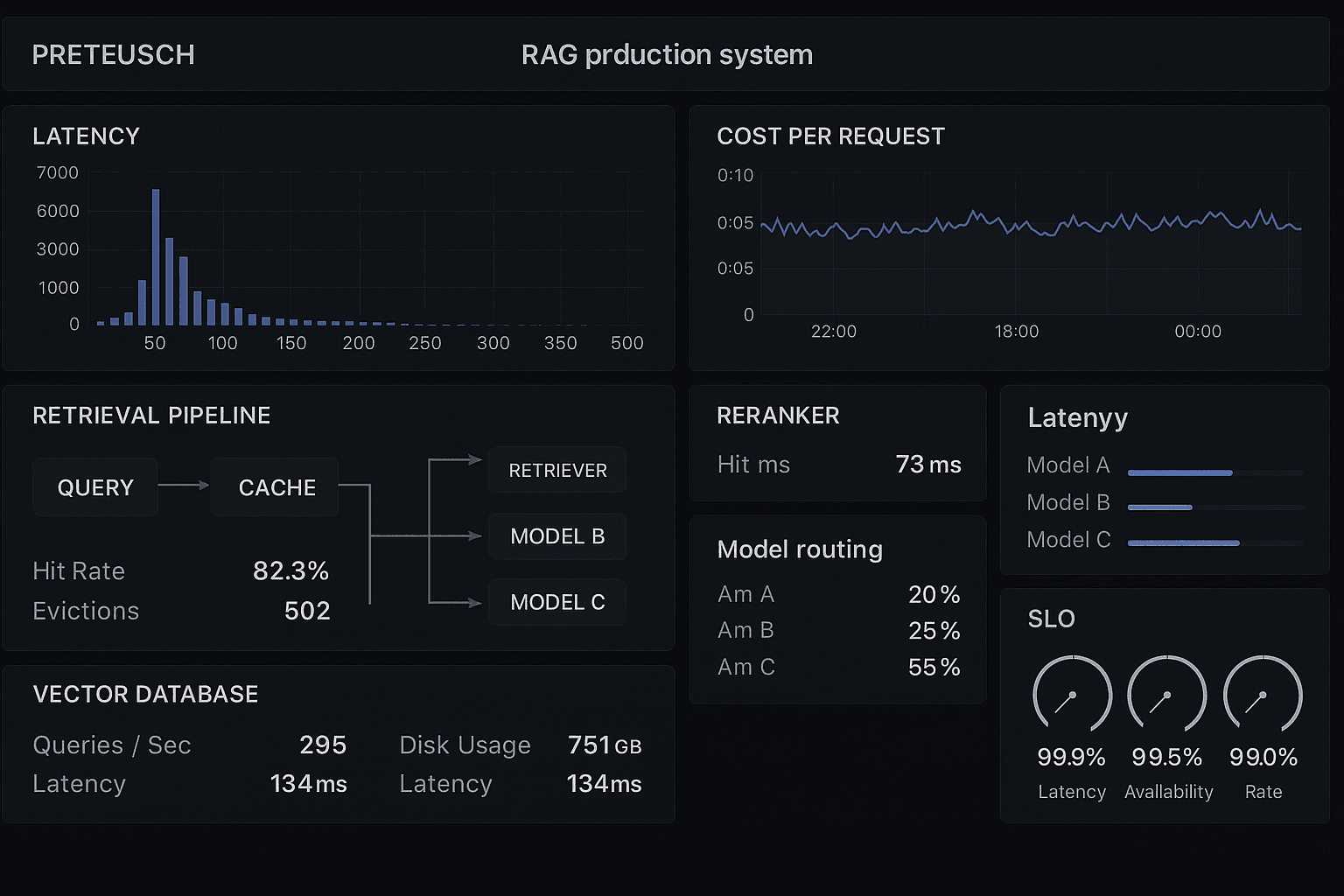Click the 3000 y-axis label on the histogram

coord(58,249)
